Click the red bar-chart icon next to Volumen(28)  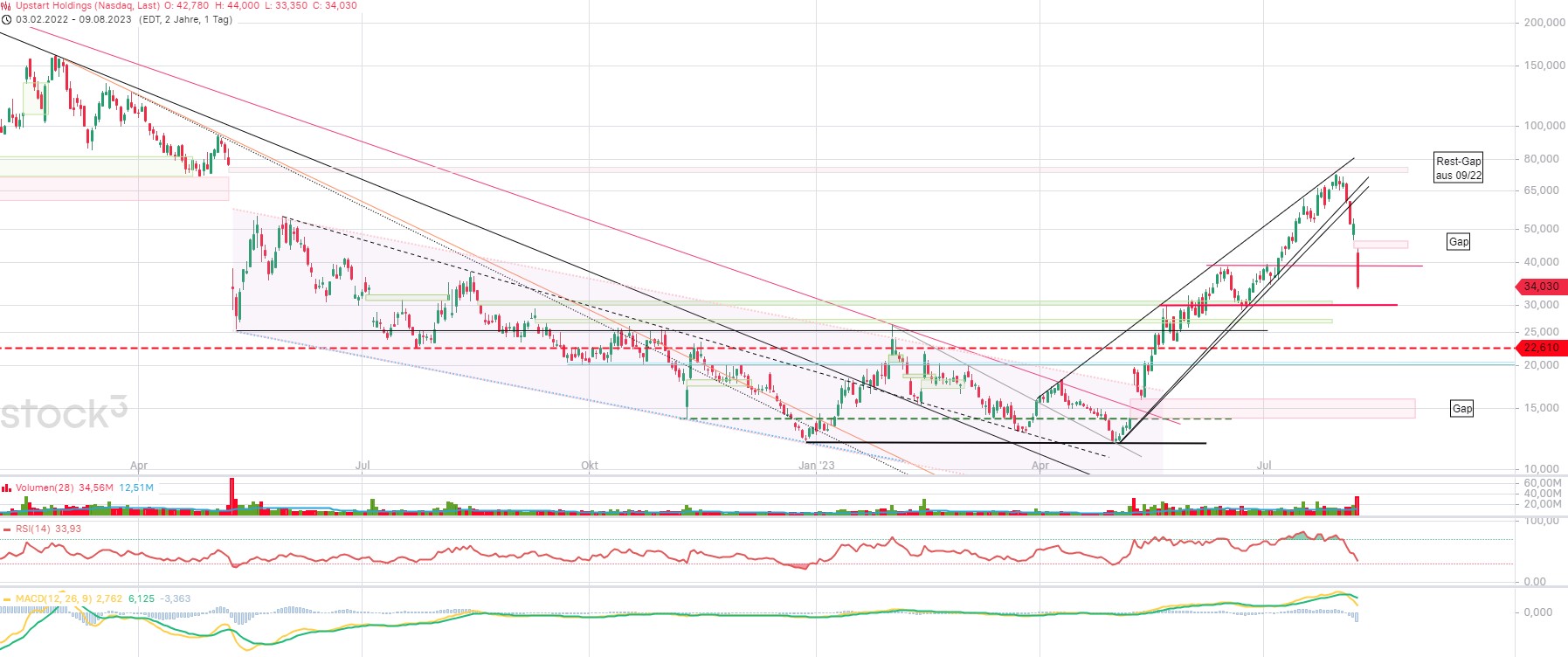coord(7,488)
